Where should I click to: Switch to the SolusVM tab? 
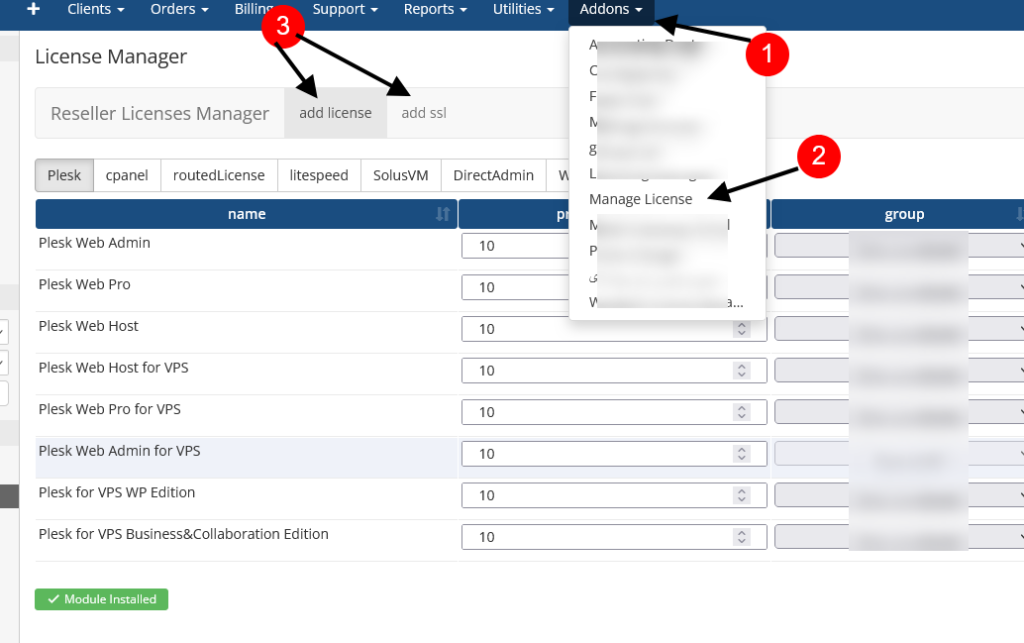400,176
